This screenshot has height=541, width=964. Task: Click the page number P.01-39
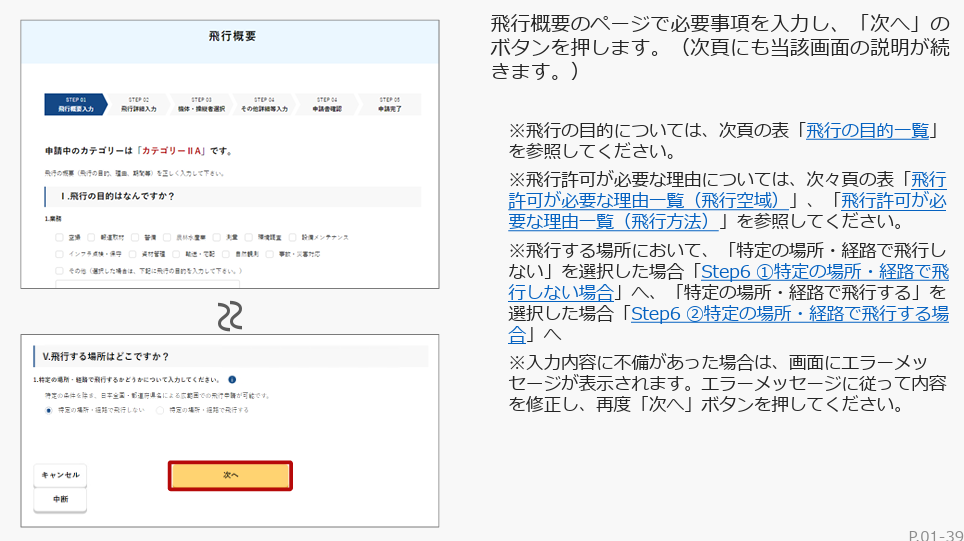click(936, 535)
